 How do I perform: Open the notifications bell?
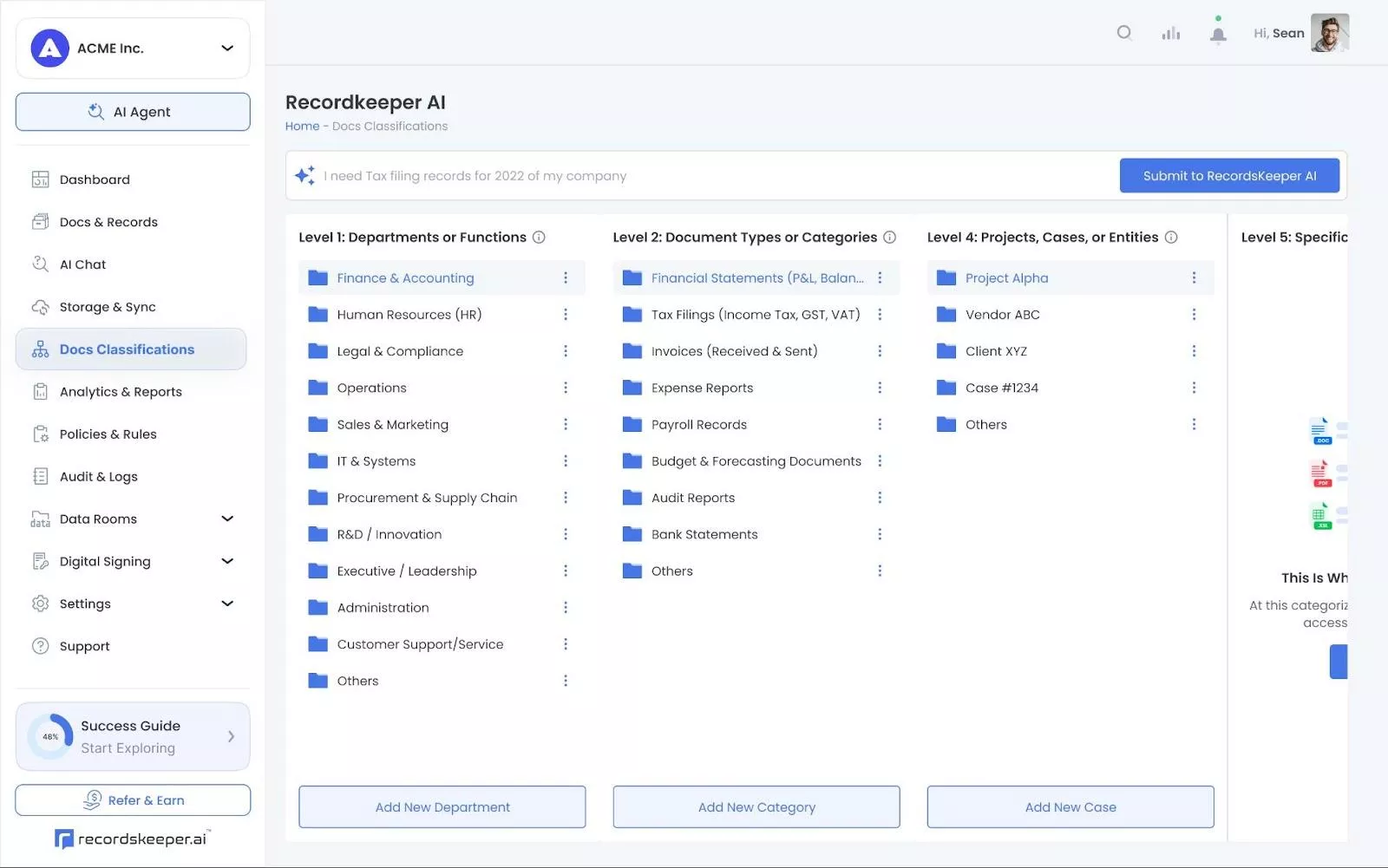tap(1218, 35)
